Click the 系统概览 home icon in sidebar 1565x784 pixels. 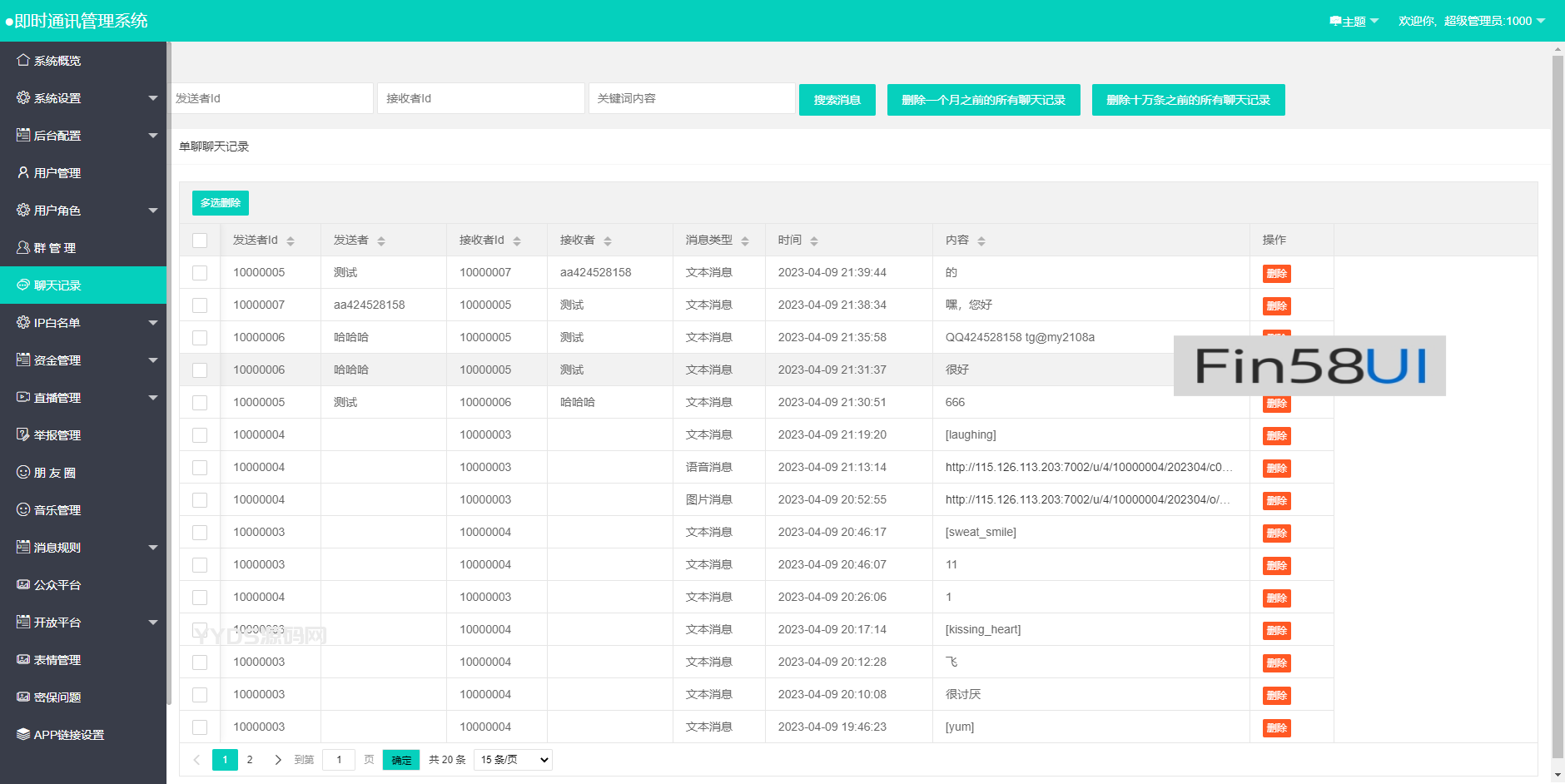(23, 60)
